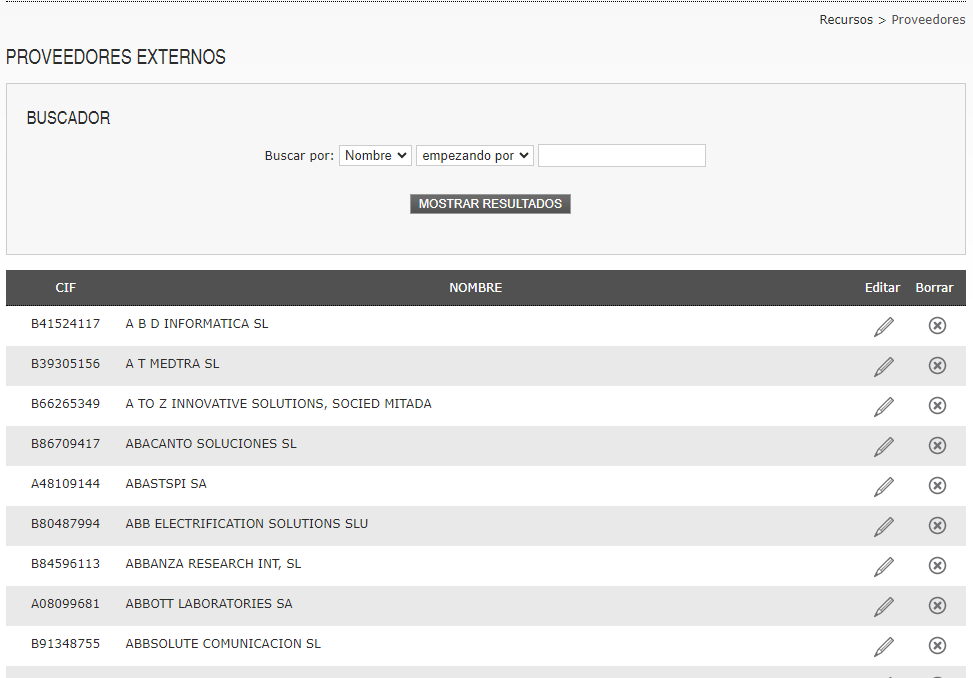The image size is (973, 678).
Task: Click the NOMBRE column header
Action: [x=475, y=288]
